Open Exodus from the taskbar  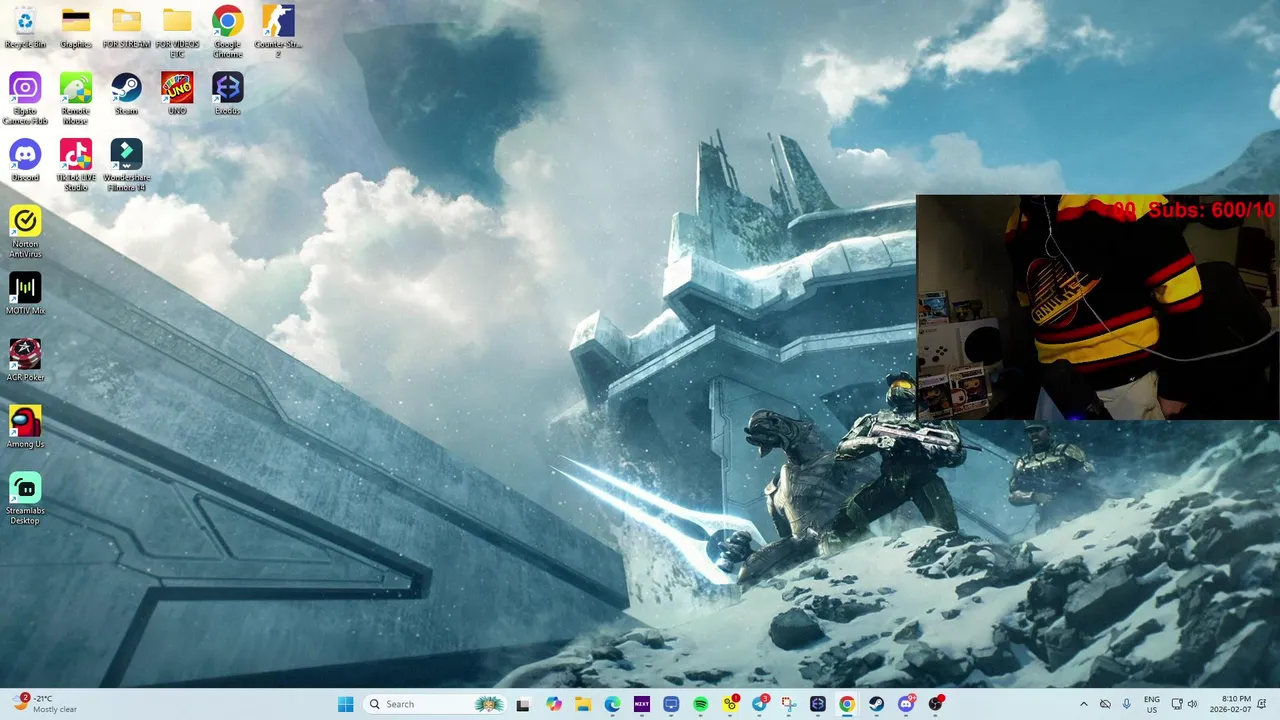point(818,704)
